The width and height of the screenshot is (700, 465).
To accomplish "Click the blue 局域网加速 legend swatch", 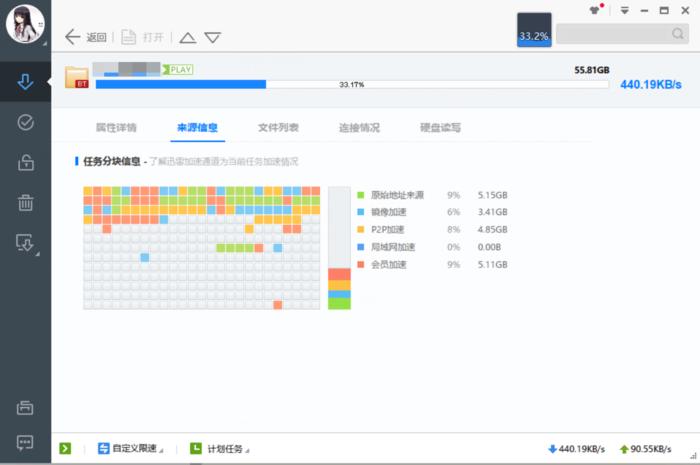I will click(x=361, y=247).
